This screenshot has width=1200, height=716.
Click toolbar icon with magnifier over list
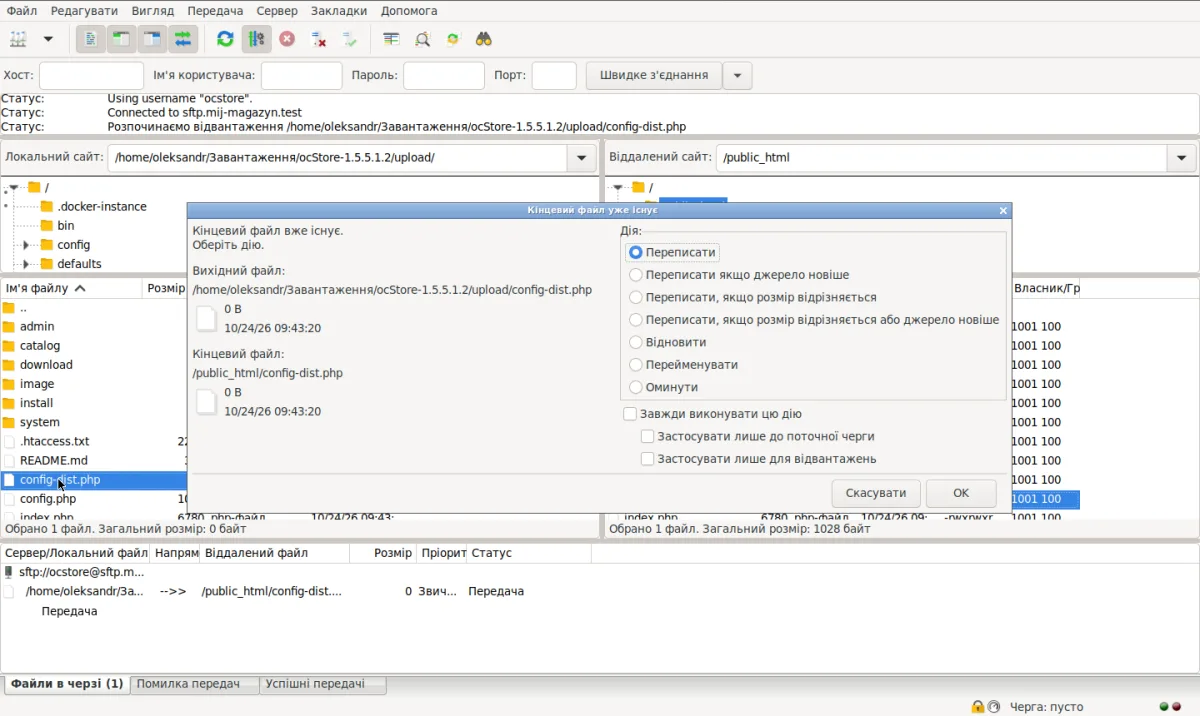422,39
